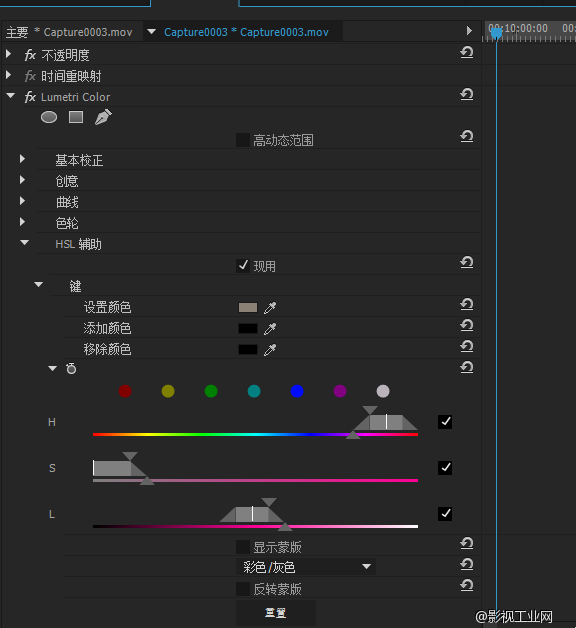Reset 反转蒙版 parameter

coord(467,586)
